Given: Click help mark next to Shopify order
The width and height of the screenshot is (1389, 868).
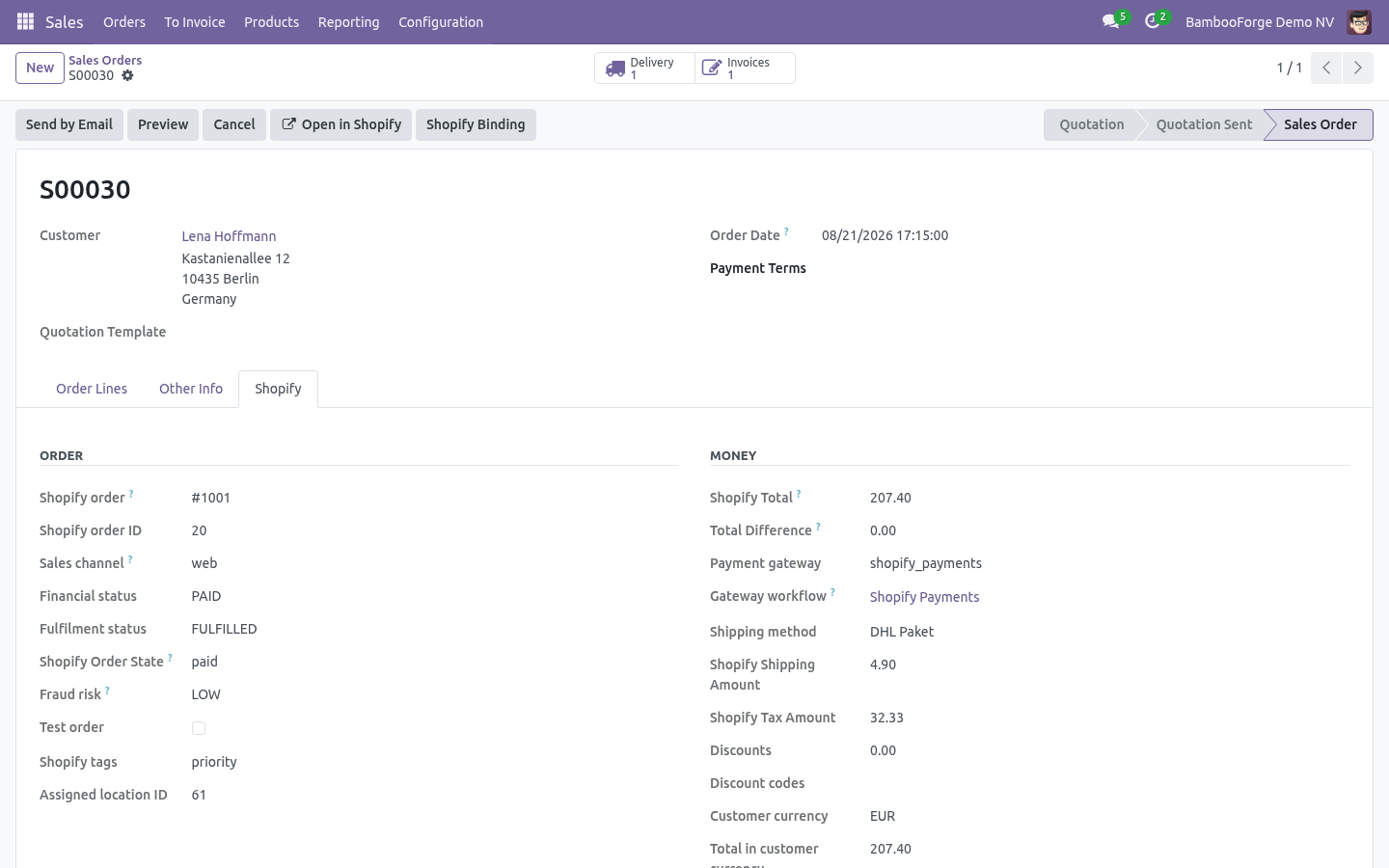Looking at the screenshot, I should (x=131, y=494).
